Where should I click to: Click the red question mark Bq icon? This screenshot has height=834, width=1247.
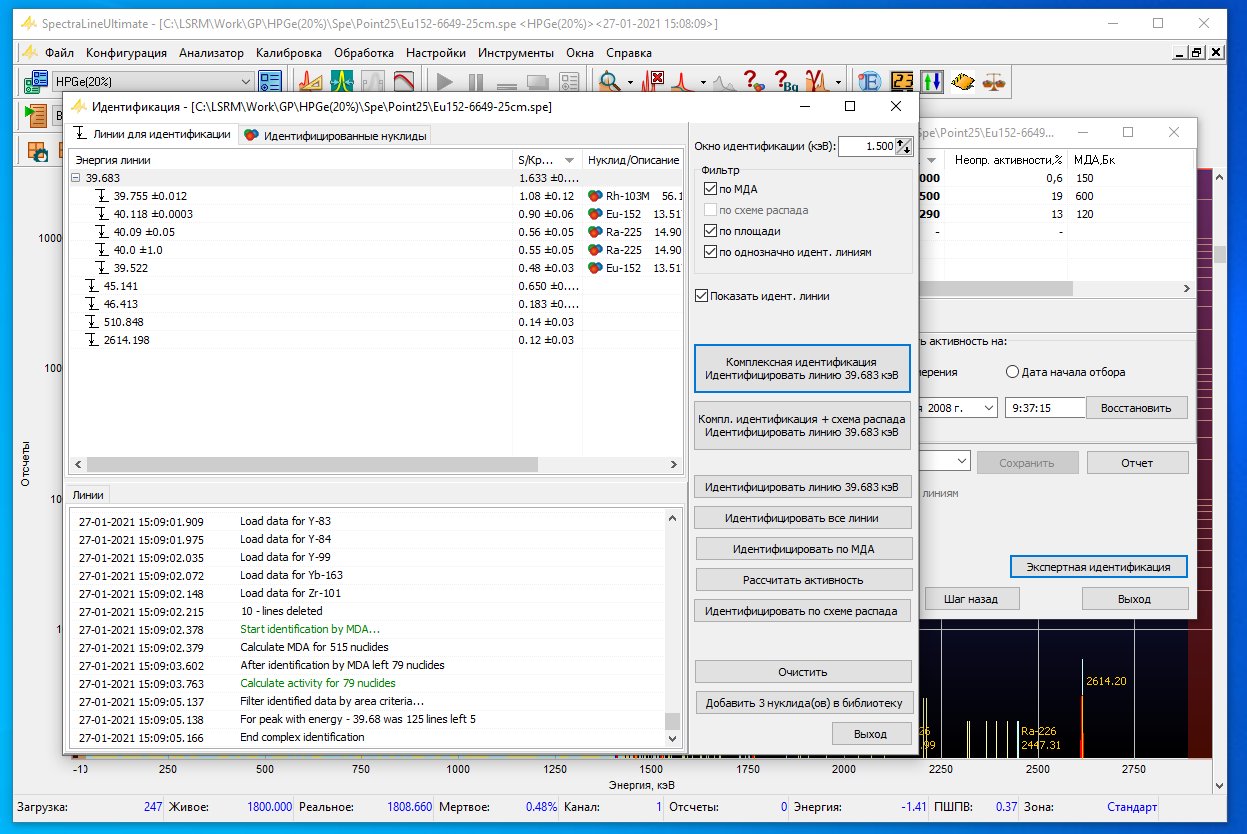click(x=785, y=82)
